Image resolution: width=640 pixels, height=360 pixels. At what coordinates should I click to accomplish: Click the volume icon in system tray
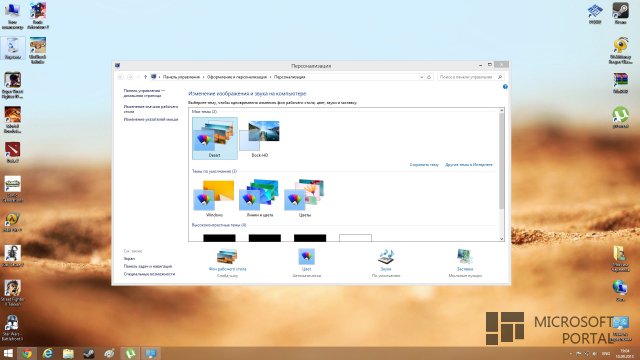click(595, 353)
